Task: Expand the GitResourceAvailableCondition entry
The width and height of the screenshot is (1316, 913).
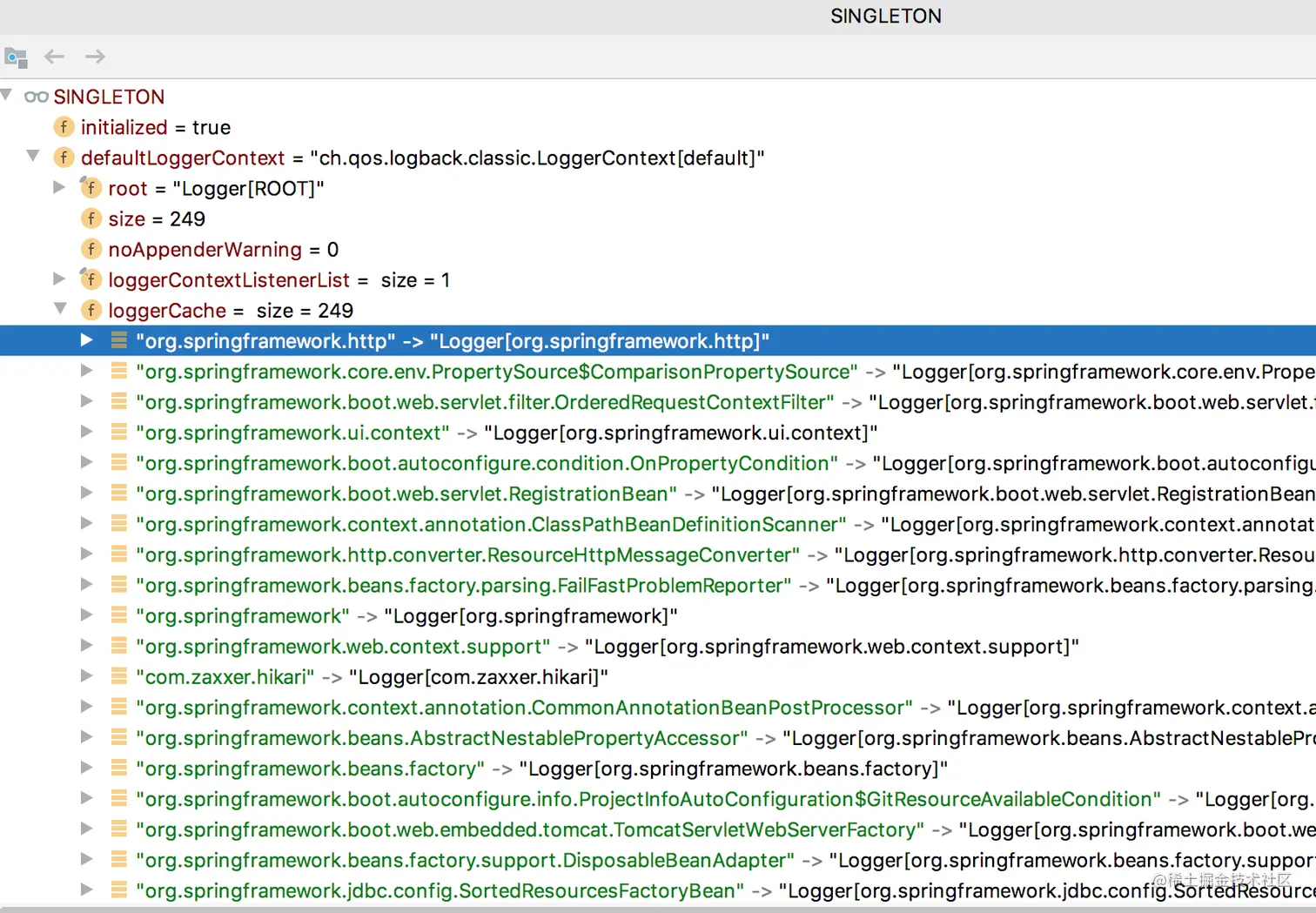Action: coord(86,797)
